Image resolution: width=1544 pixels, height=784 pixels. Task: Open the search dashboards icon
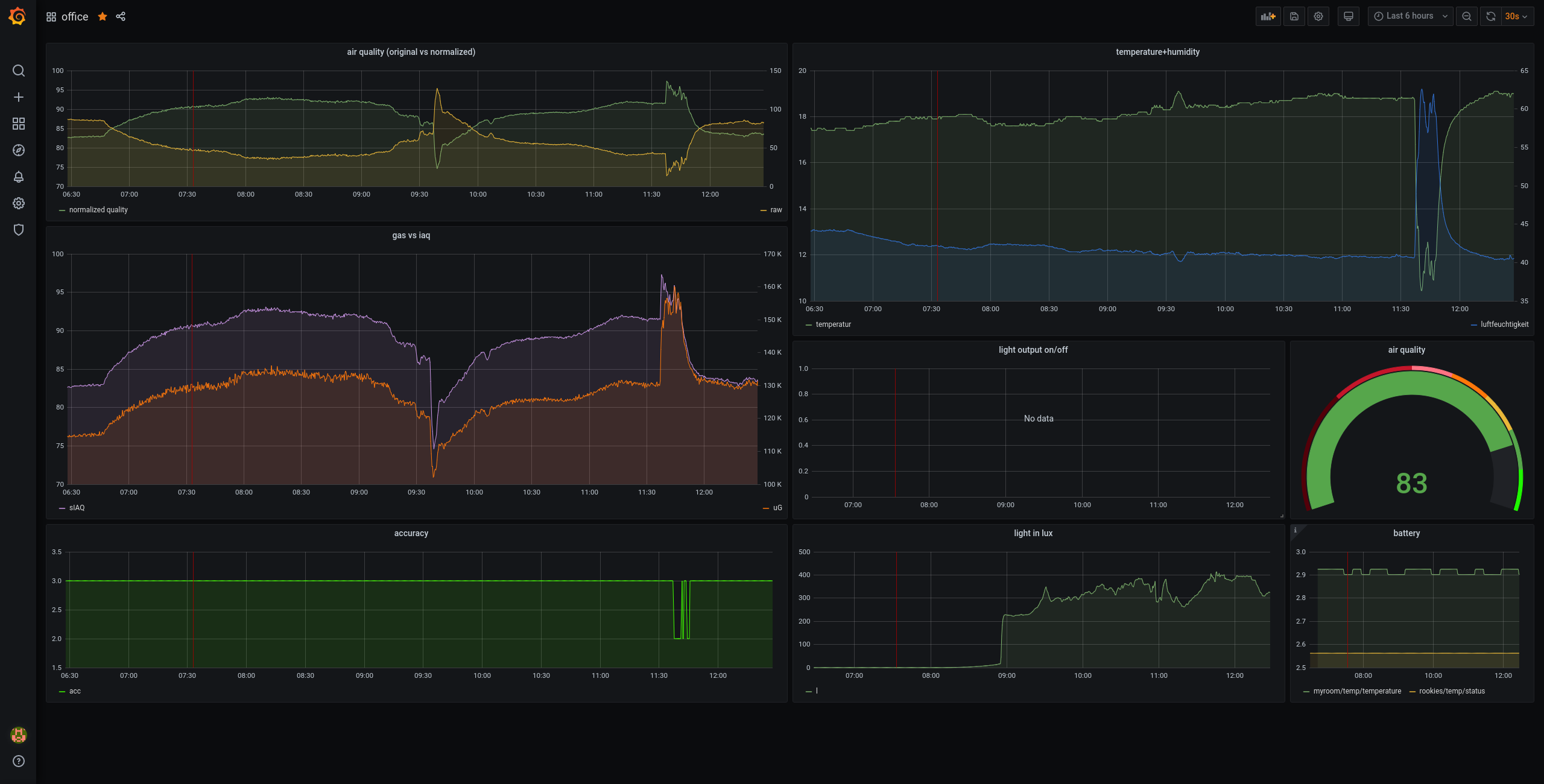tap(19, 71)
